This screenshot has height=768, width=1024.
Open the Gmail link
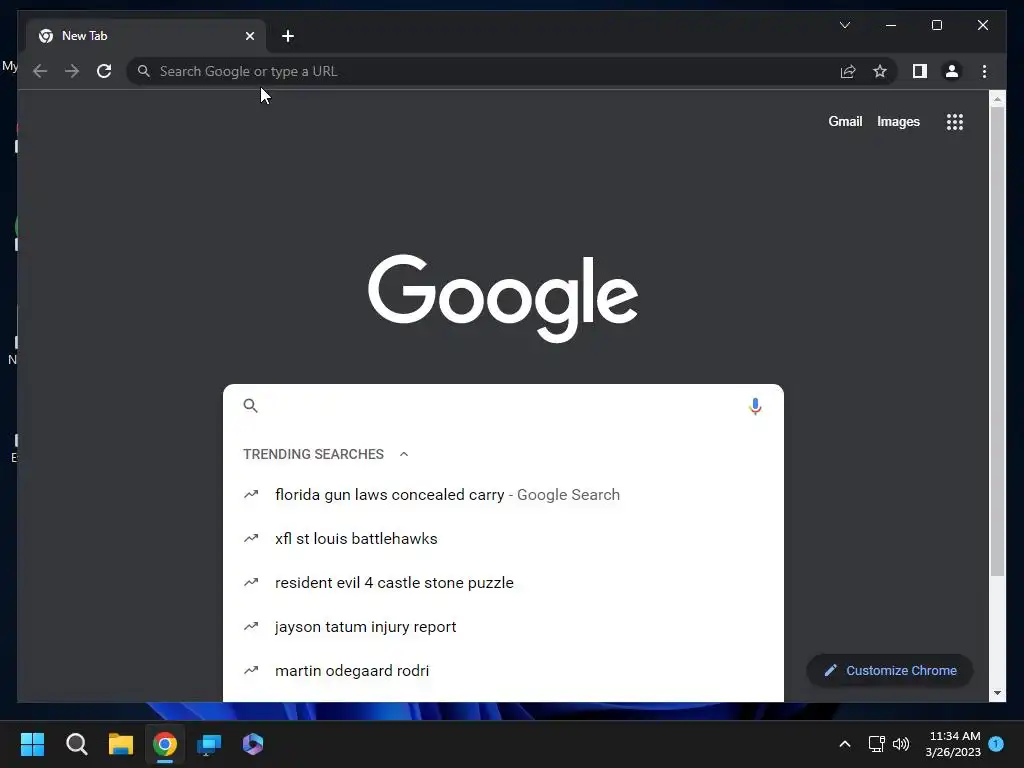(845, 121)
